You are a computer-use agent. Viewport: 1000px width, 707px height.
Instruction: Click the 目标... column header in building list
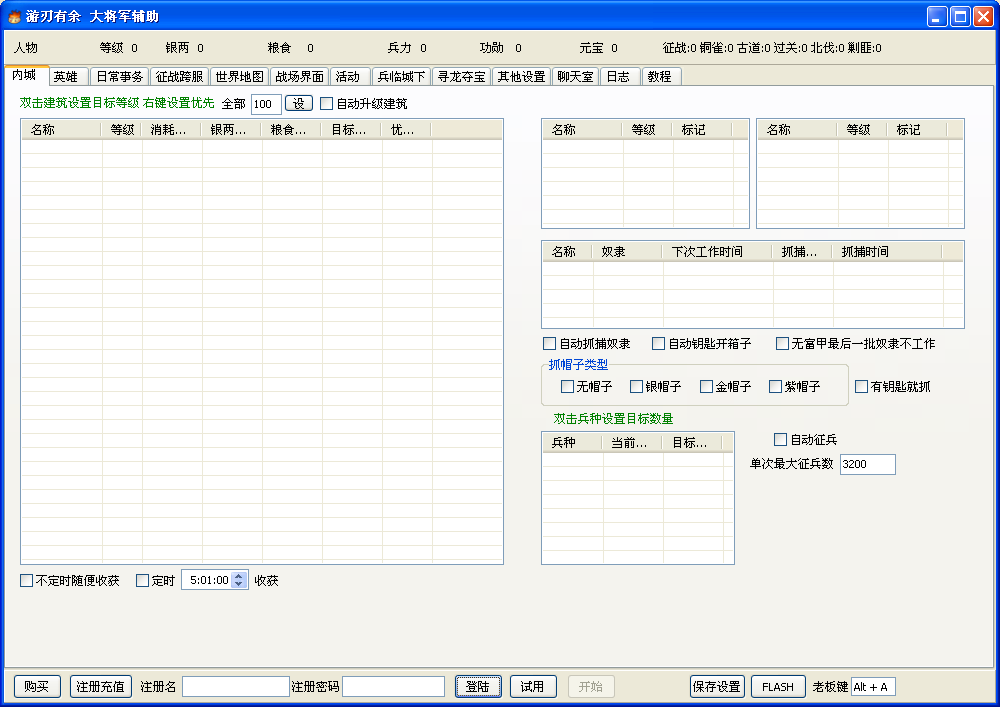click(x=351, y=130)
